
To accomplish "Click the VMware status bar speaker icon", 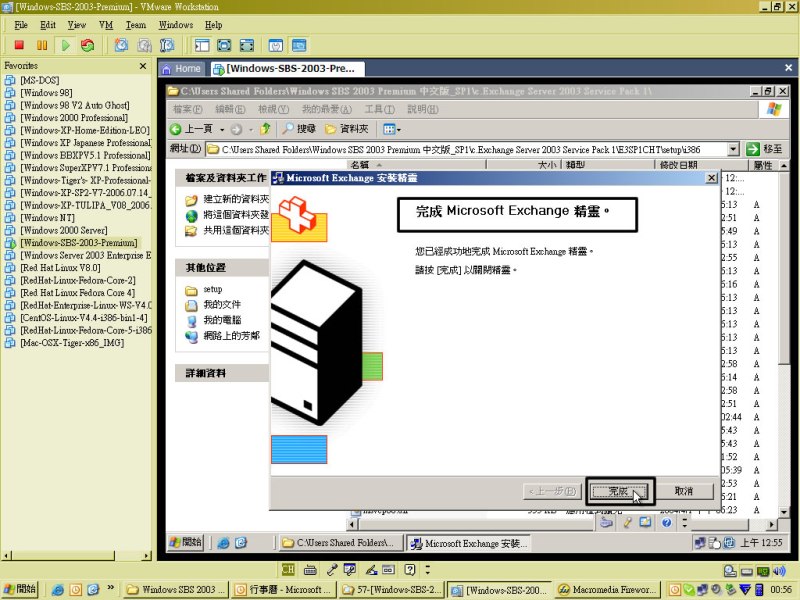I will [779, 571].
